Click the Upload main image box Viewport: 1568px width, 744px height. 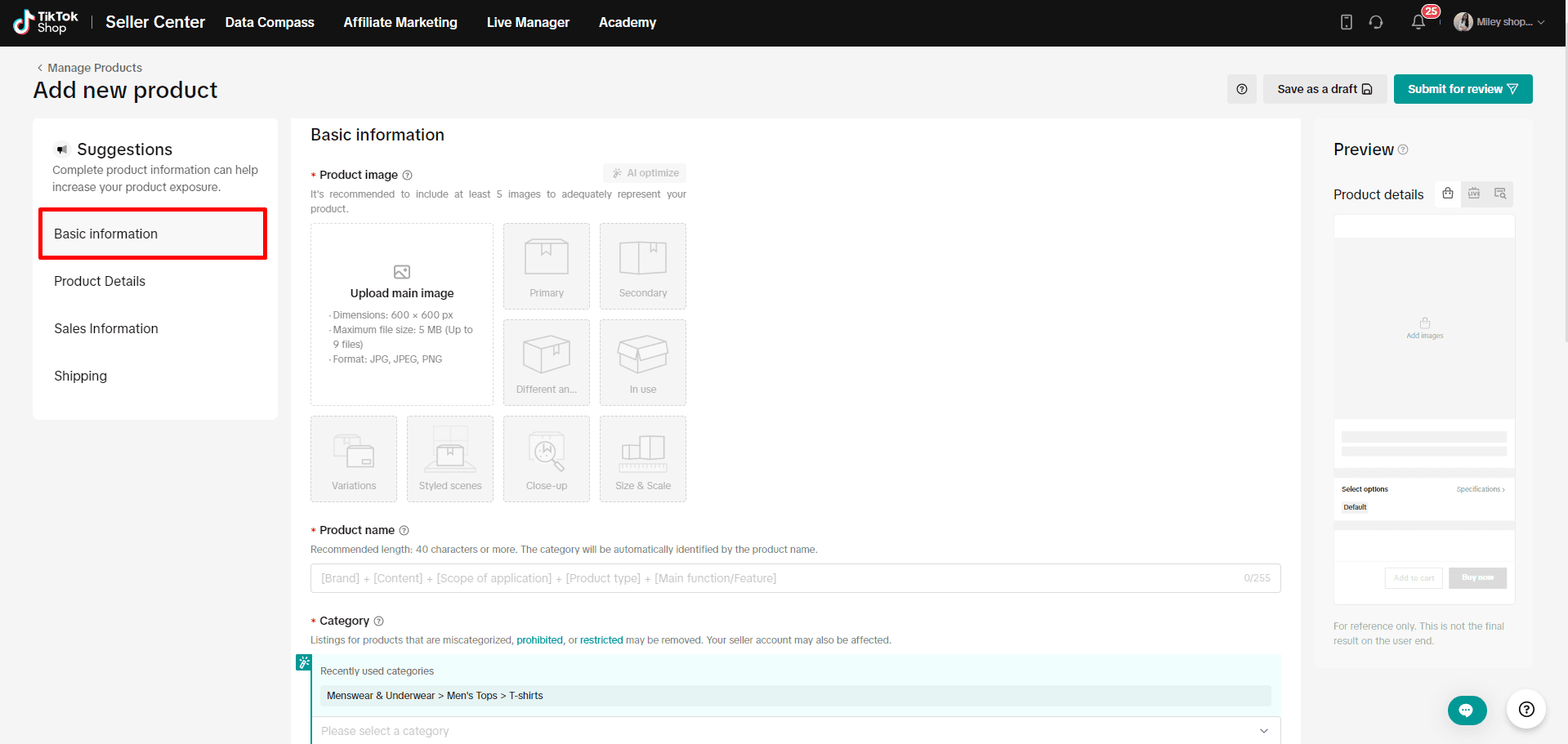402,314
